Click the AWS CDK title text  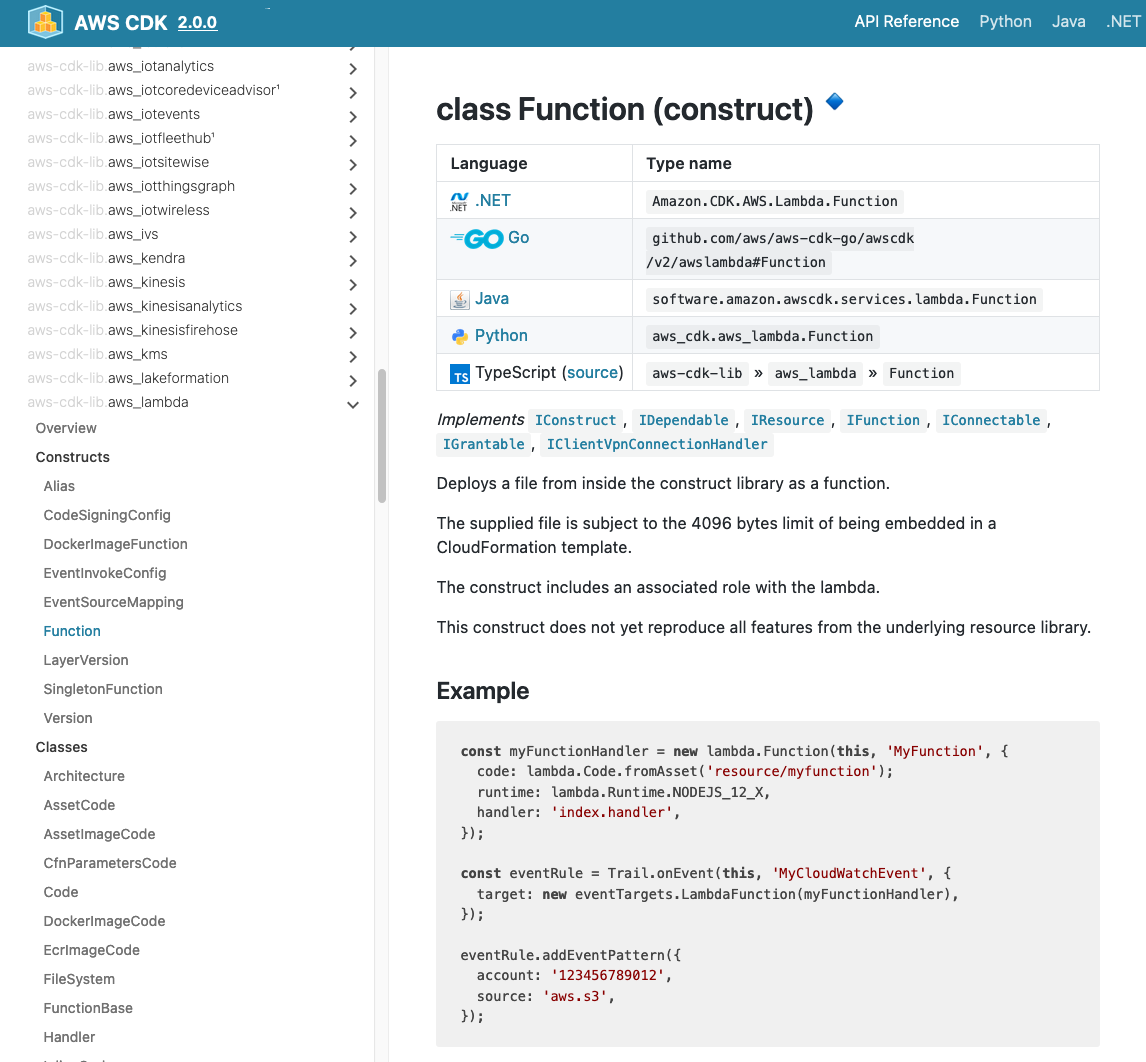(x=121, y=23)
